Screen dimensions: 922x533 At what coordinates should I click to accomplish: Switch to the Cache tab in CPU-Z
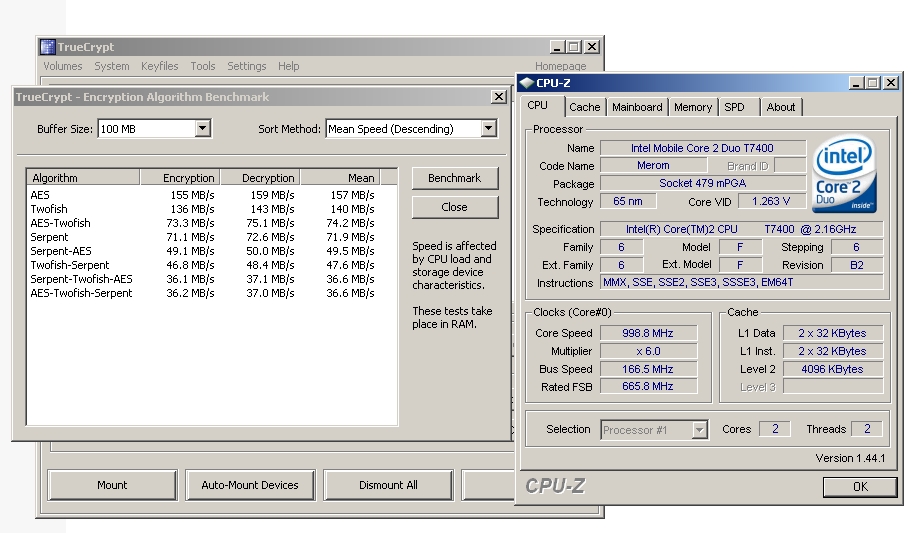click(x=584, y=107)
